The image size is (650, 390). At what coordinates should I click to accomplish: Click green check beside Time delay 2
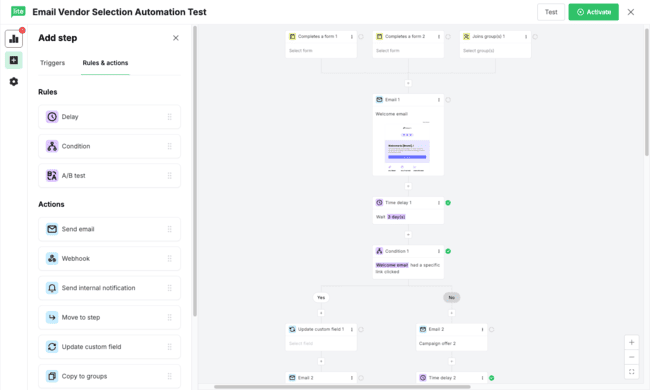[492, 378]
